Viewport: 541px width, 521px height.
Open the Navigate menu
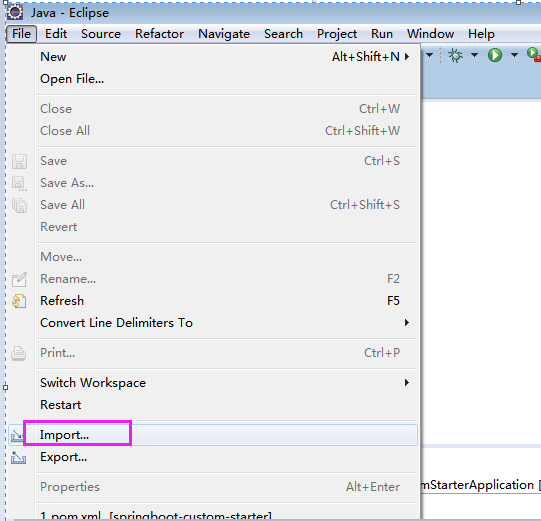[x=224, y=34]
